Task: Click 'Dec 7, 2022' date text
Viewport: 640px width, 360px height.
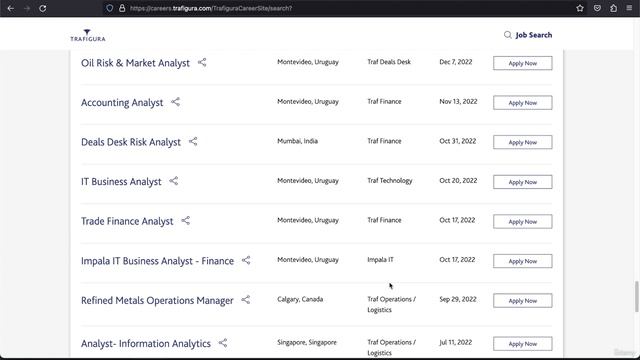Action: tap(456, 62)
